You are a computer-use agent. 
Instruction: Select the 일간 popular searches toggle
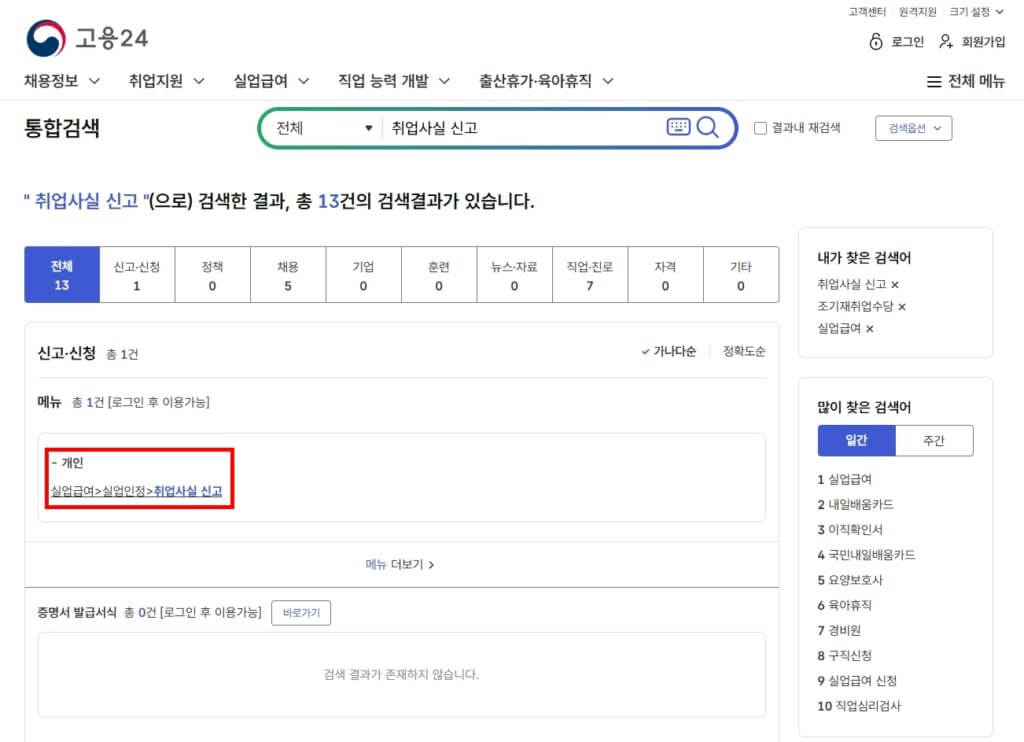point(856,441)
